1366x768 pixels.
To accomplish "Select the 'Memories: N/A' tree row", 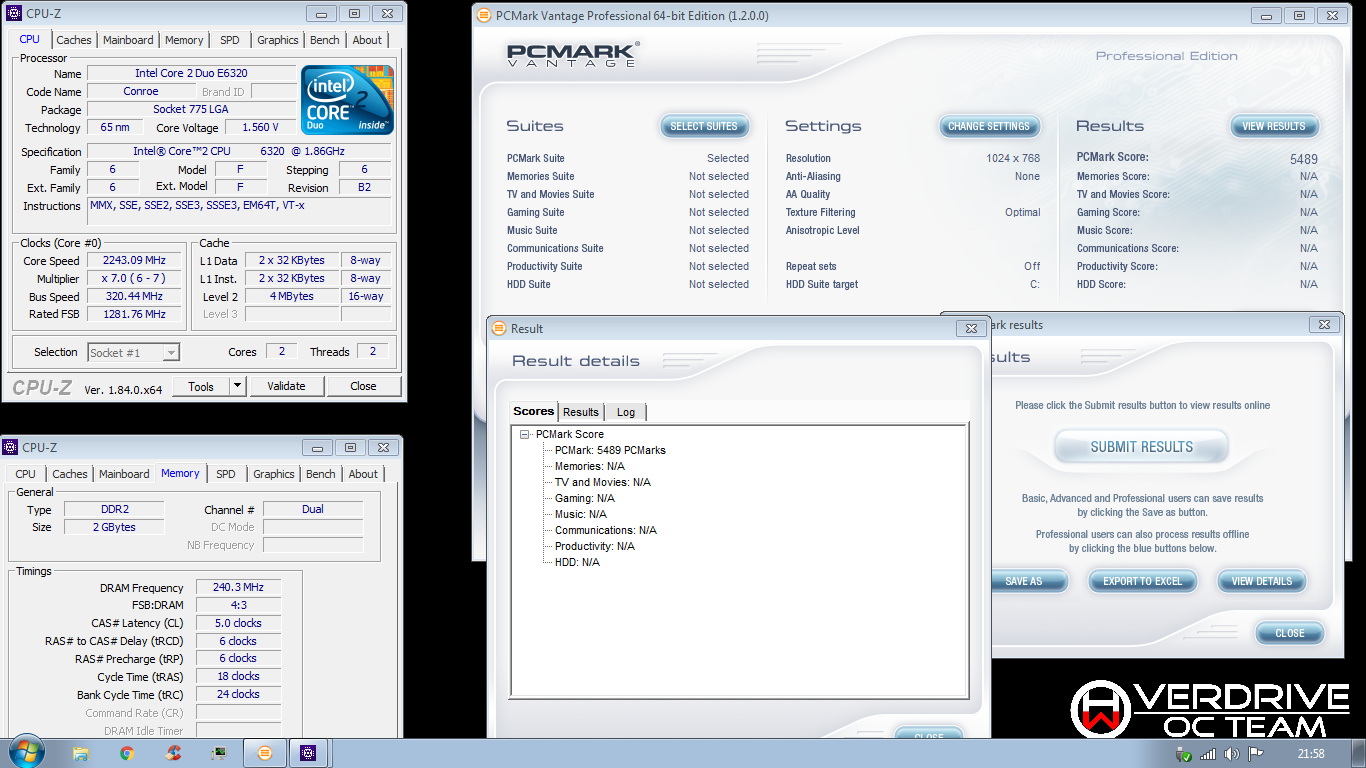I will pos(590,466).
